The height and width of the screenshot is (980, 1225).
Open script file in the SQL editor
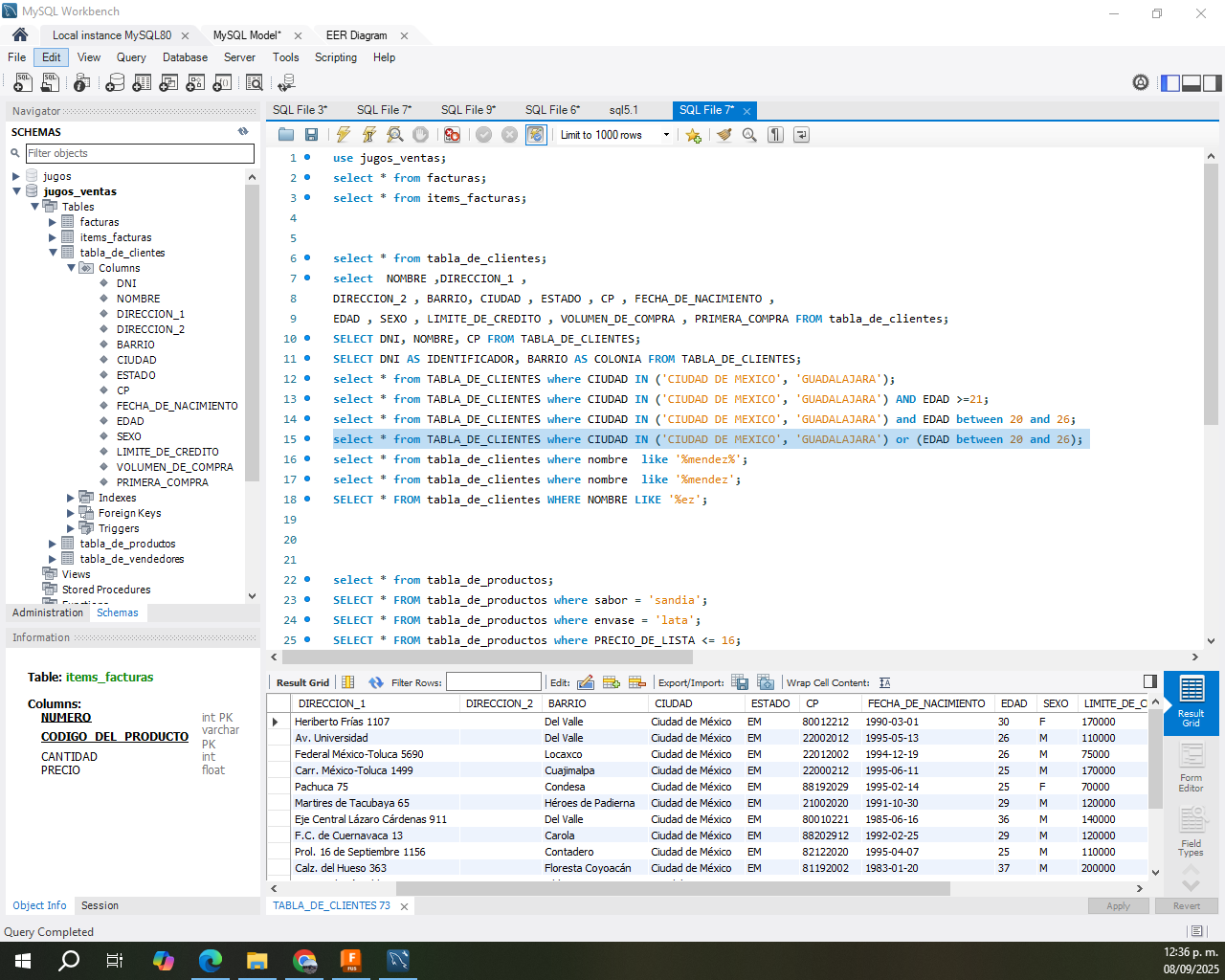[x=286, y=135]
